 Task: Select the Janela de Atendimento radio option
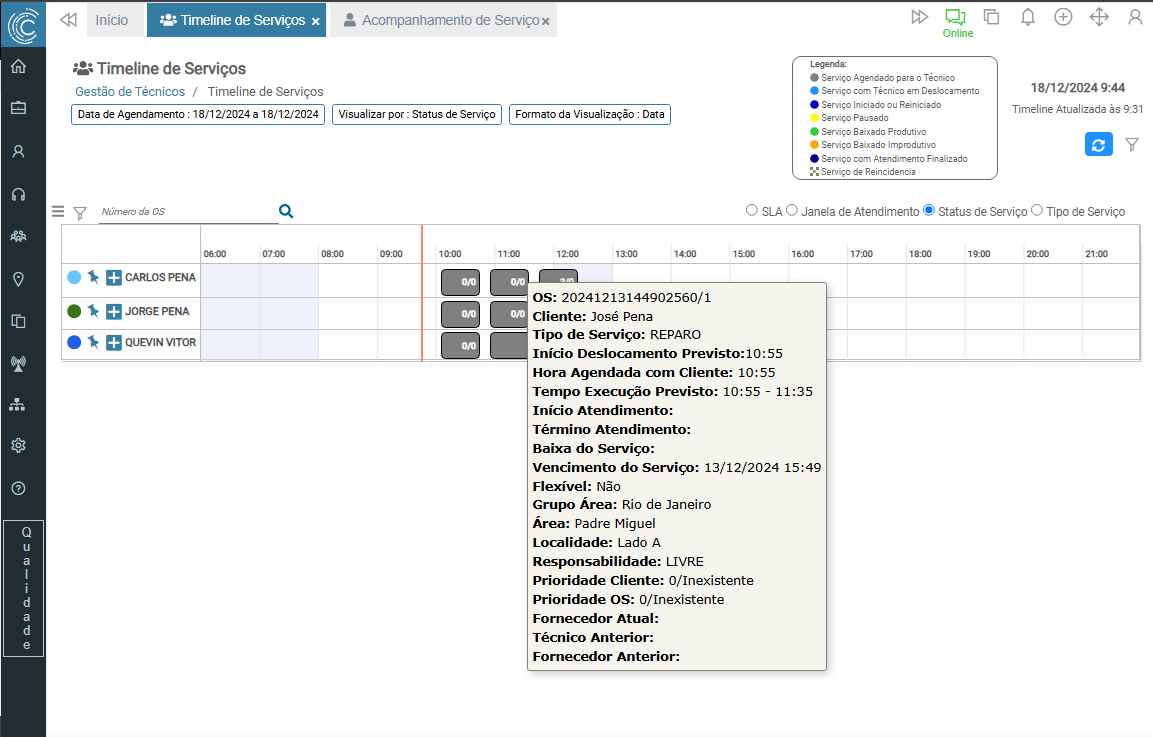(792, 210)
